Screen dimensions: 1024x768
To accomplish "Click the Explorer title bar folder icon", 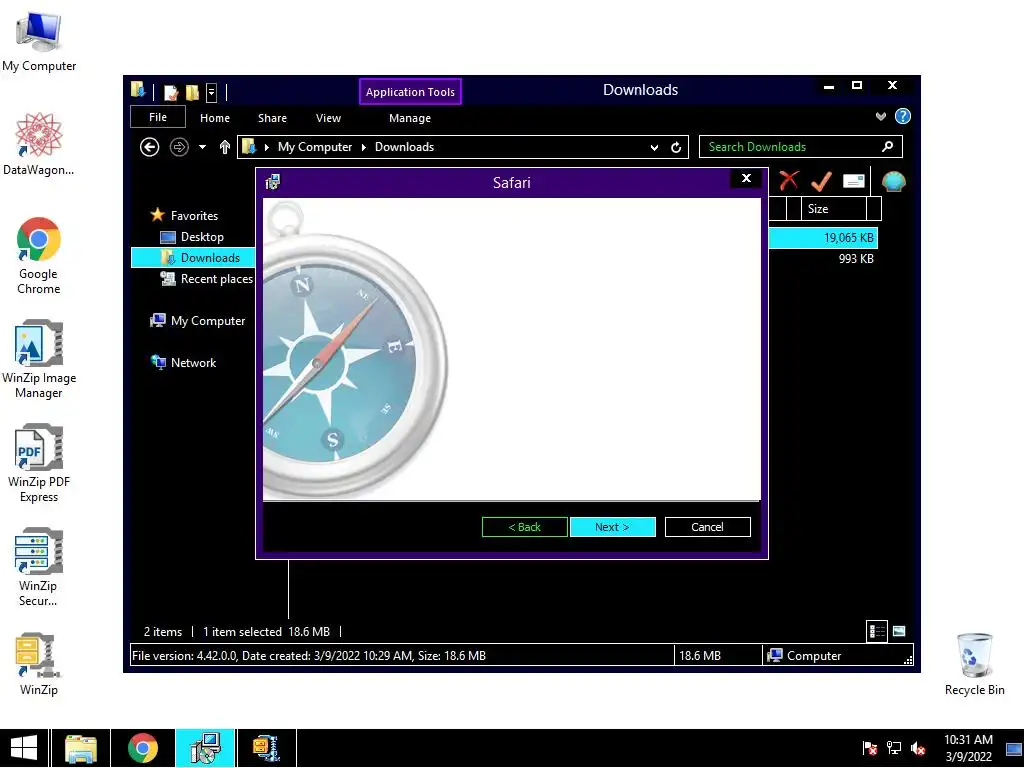I will click(x=138, y=89).
